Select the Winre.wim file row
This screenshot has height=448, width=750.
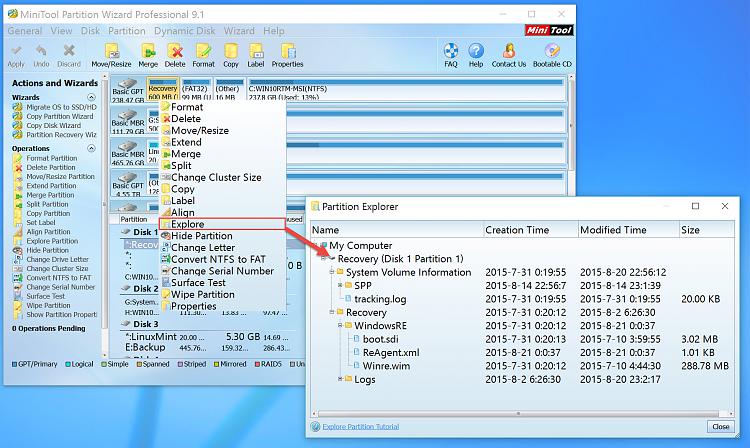tap(521, 366)
